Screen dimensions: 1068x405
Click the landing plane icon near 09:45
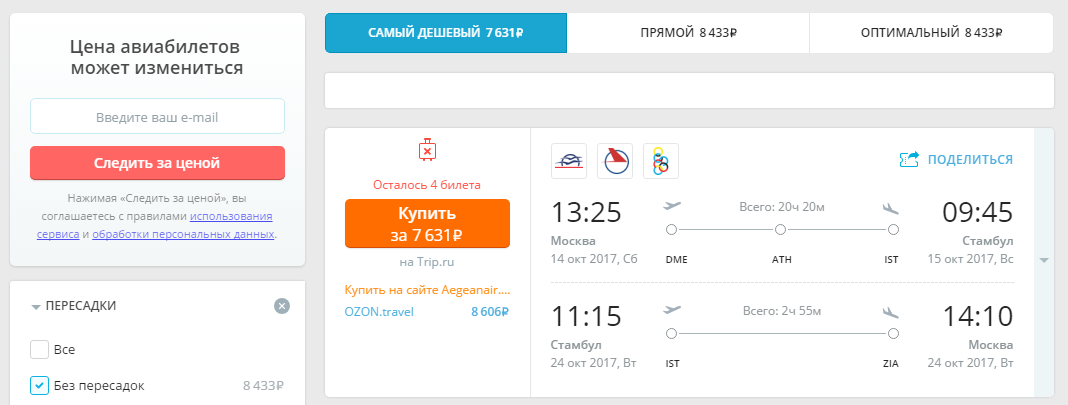(890, 207)
